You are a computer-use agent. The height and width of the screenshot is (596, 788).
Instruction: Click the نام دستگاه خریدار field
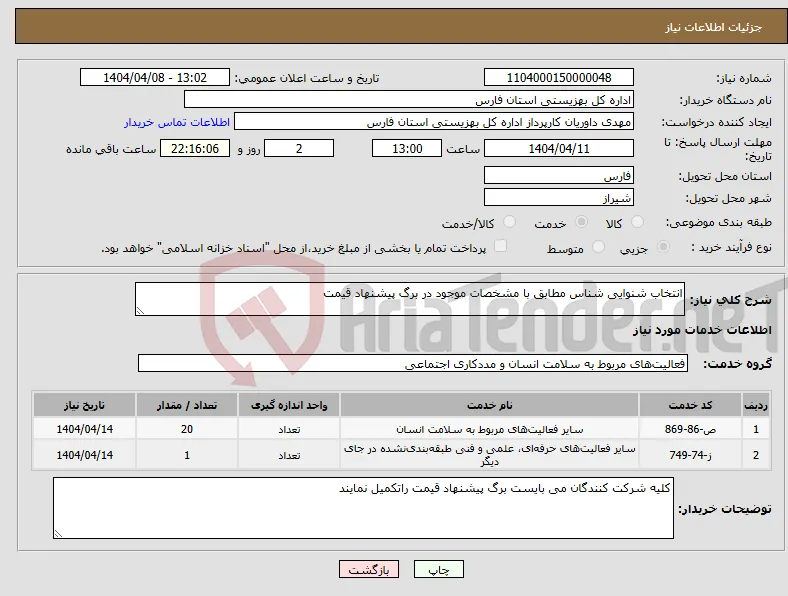coord(409,100)
